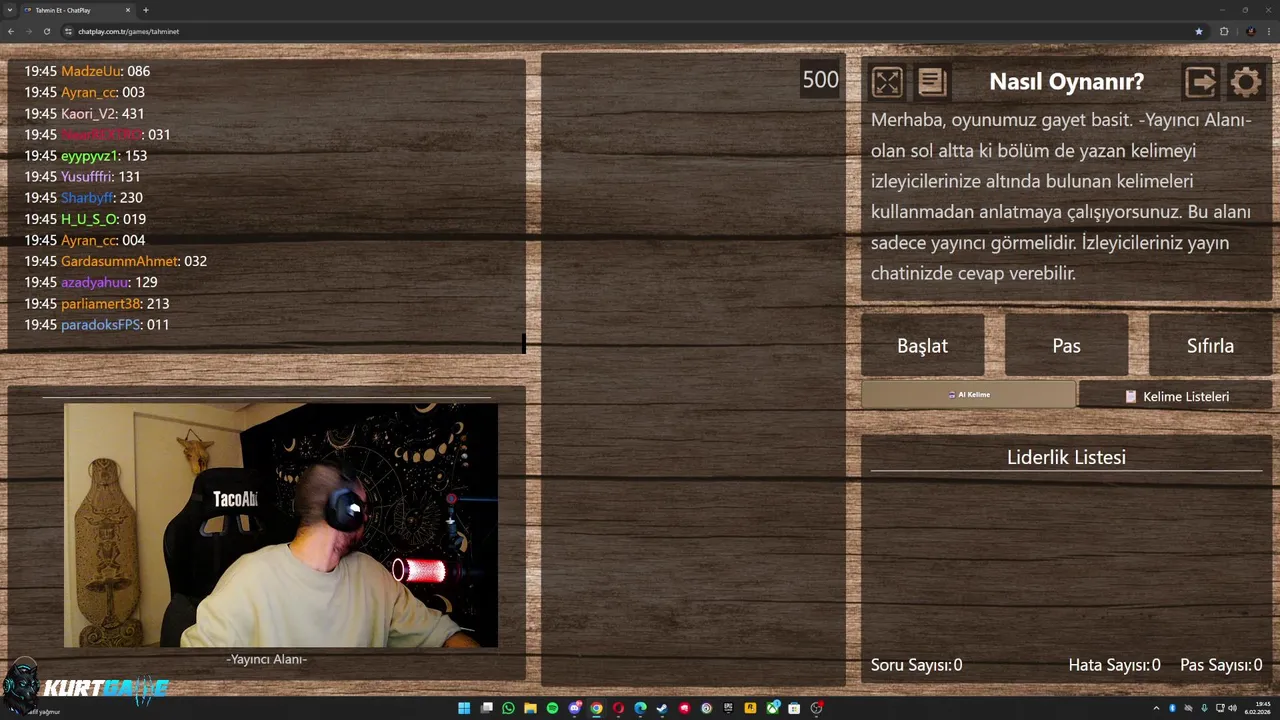Screen dimensions: 1280x720
Task: Click the Hata Sayısı: 0 counter
Action: (x=1114, y=665)
